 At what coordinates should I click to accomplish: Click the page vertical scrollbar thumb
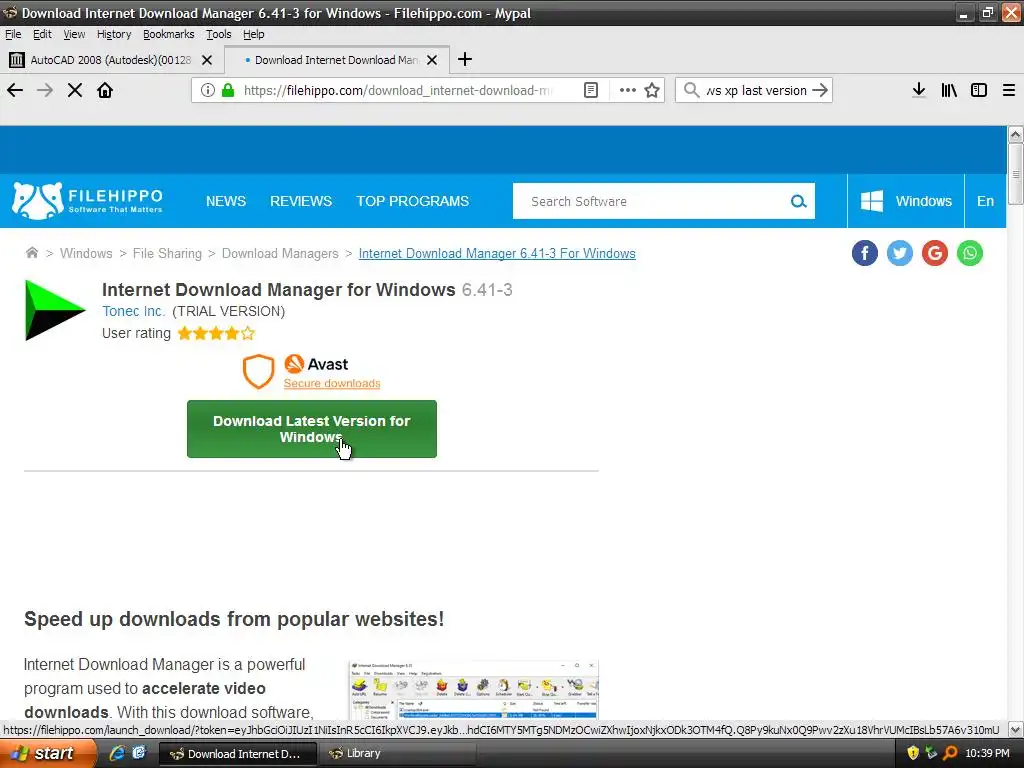tap(1015, 174)
